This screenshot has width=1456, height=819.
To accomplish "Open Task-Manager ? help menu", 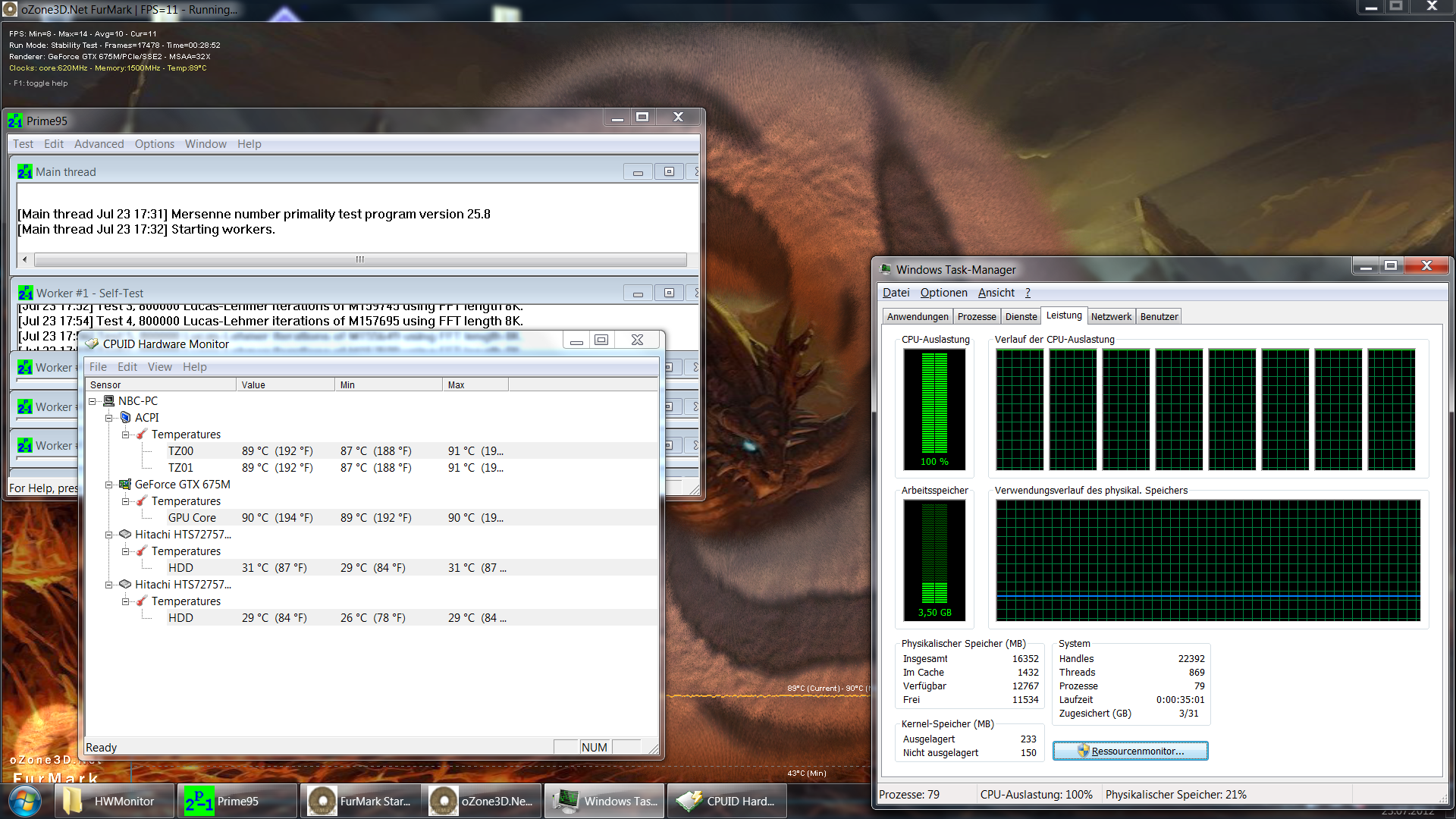I will pos(1028,293).
